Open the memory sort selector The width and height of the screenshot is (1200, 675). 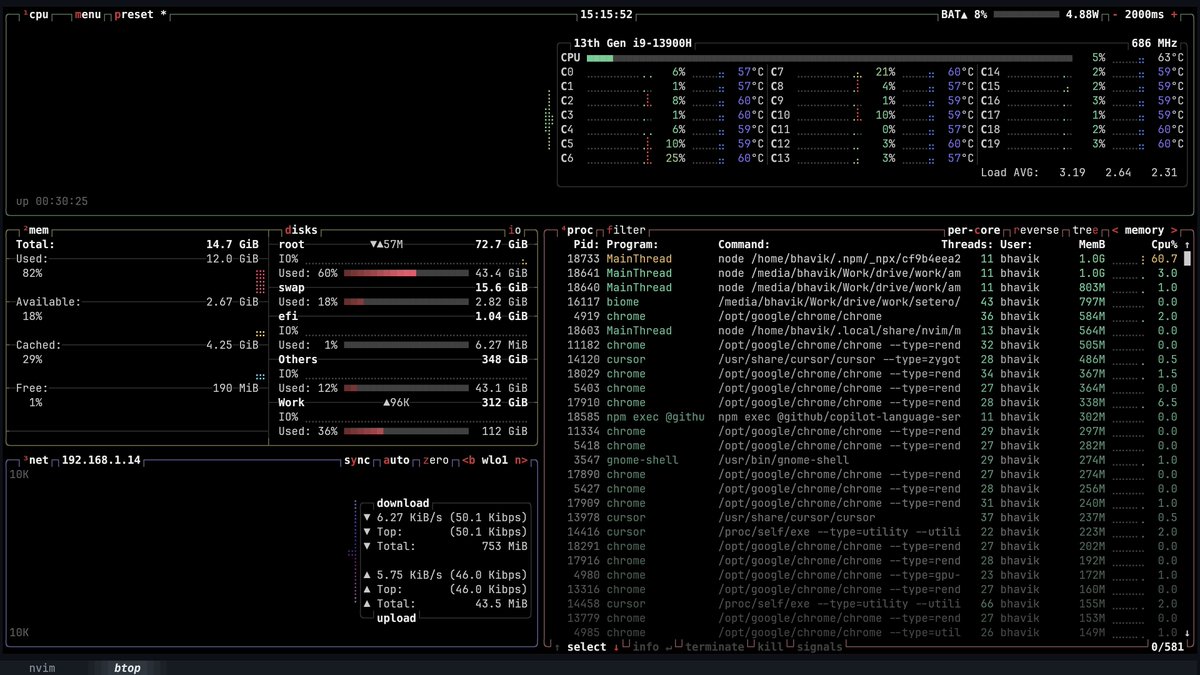coord(1144,230)
